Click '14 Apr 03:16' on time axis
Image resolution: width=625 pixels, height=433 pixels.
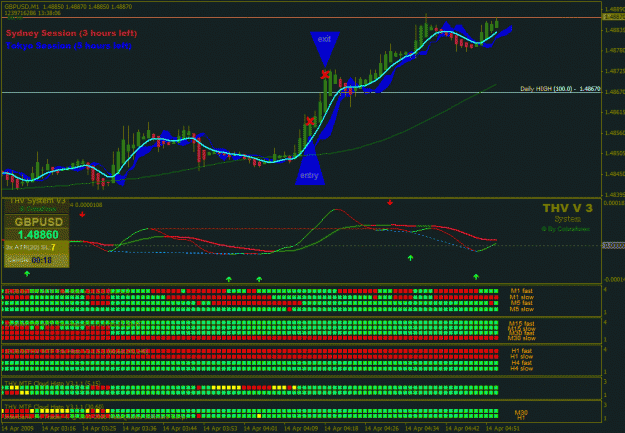(x=59, y=429)
